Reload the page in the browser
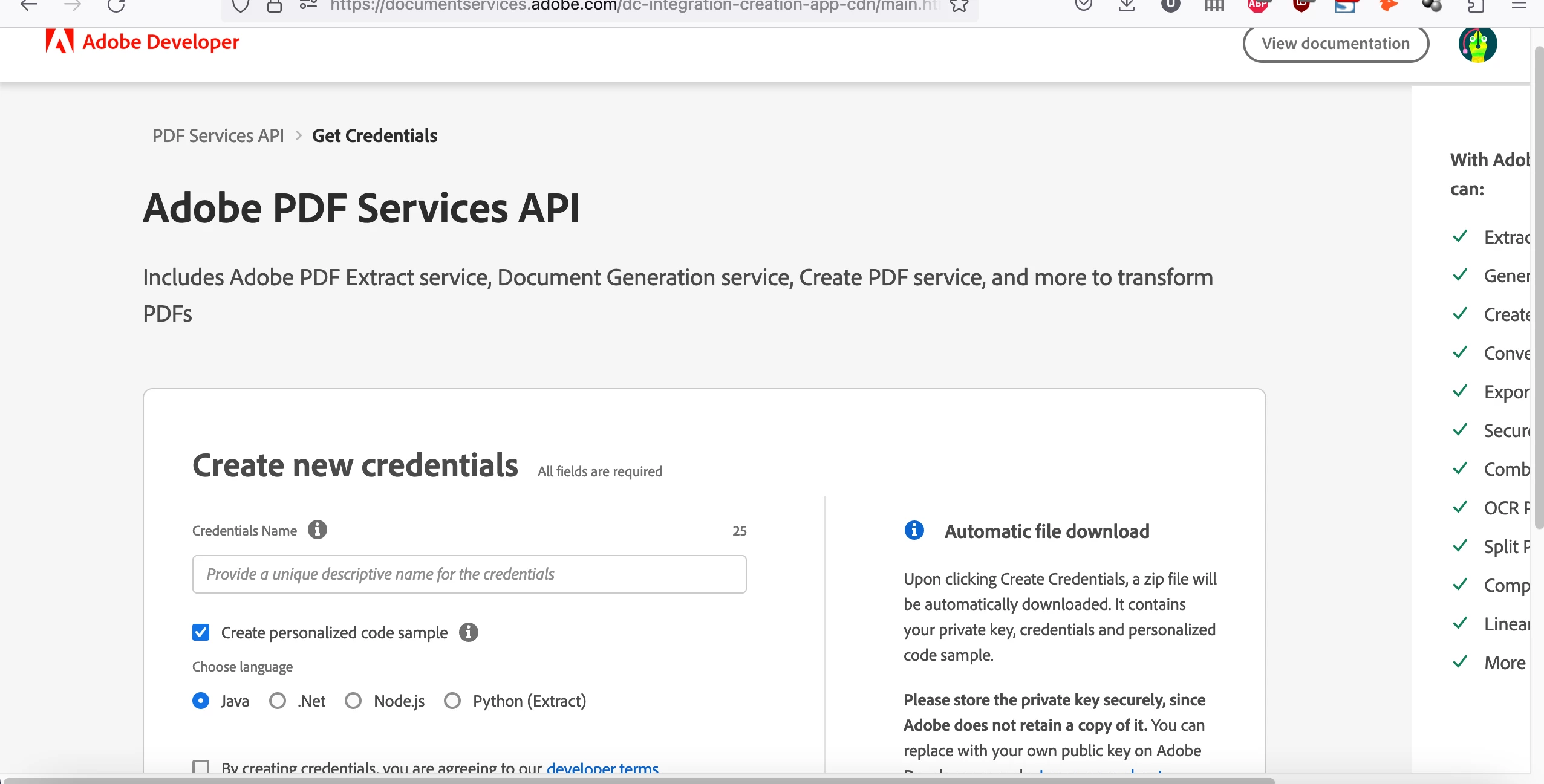Image resolution: width=1544 pixels, height=784 pixels. click(x=116, y=6)
